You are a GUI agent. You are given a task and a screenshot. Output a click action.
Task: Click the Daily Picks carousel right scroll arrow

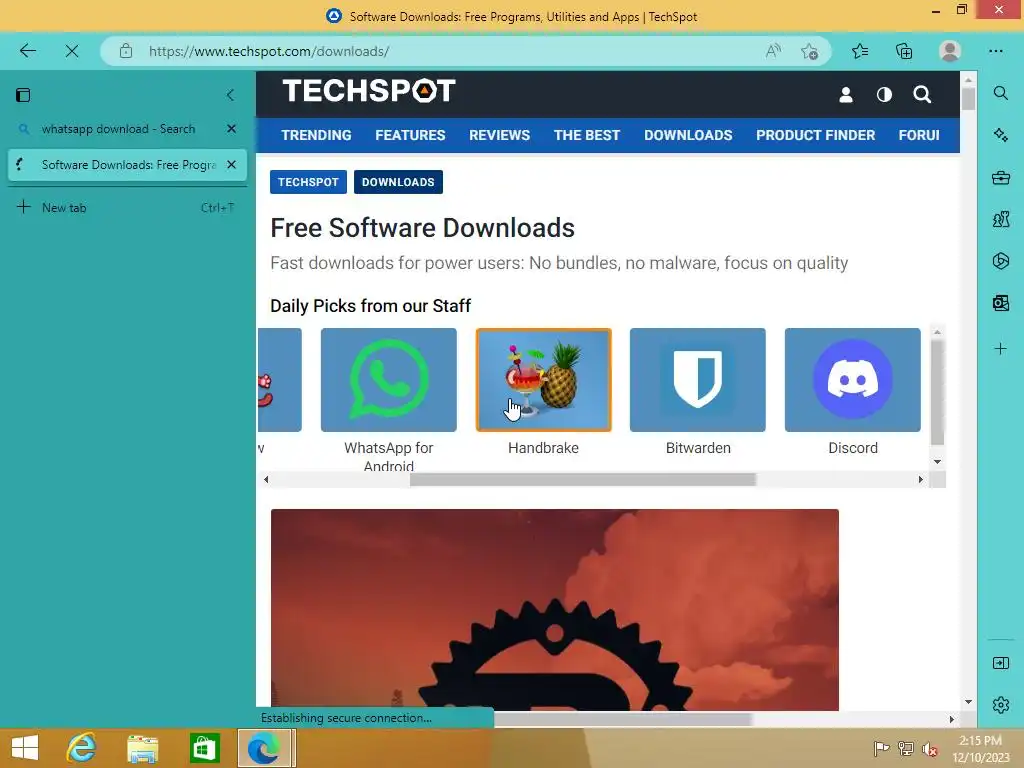tap(921, 479)
